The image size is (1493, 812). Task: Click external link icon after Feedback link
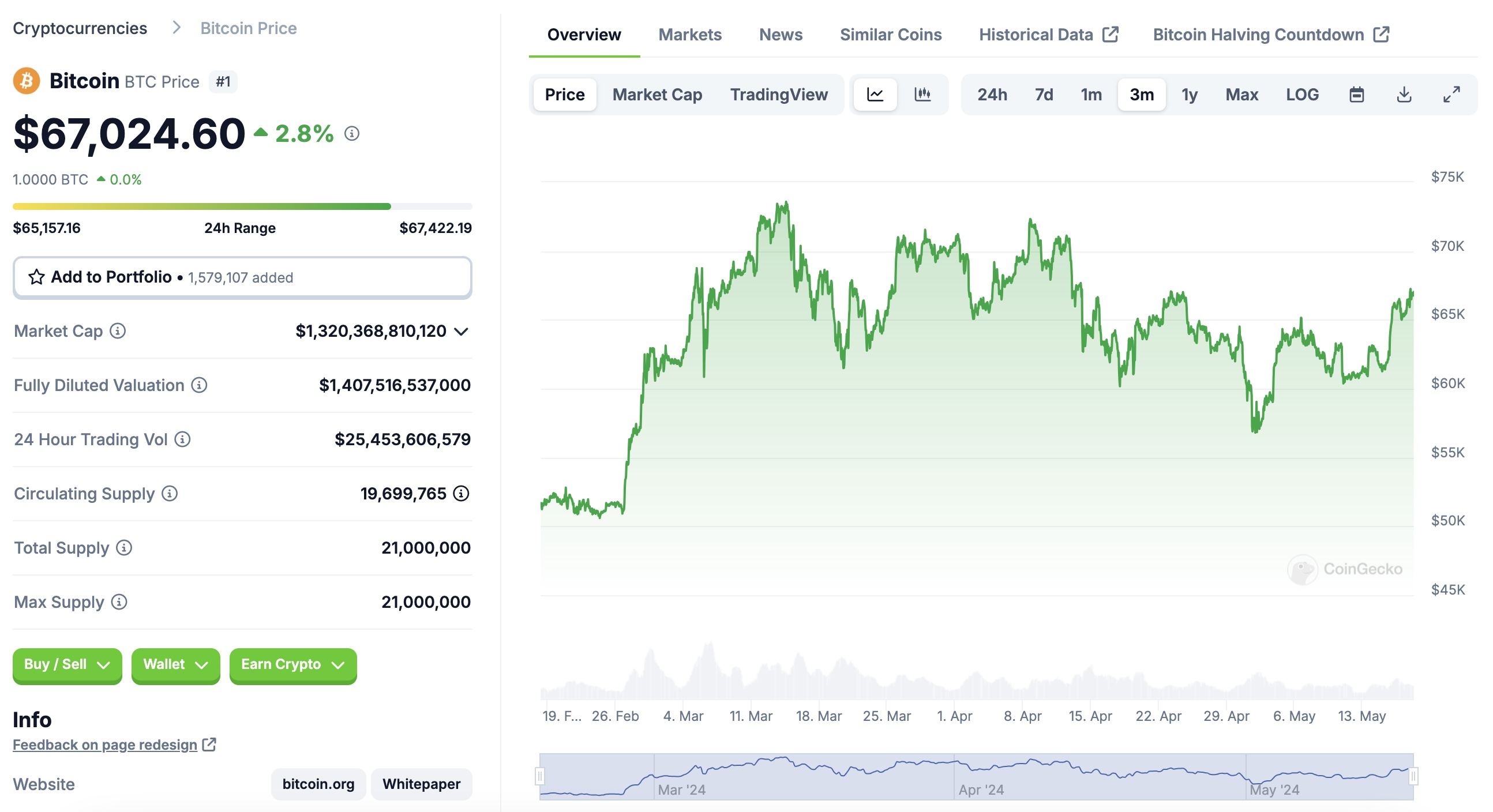coord(209,745)
